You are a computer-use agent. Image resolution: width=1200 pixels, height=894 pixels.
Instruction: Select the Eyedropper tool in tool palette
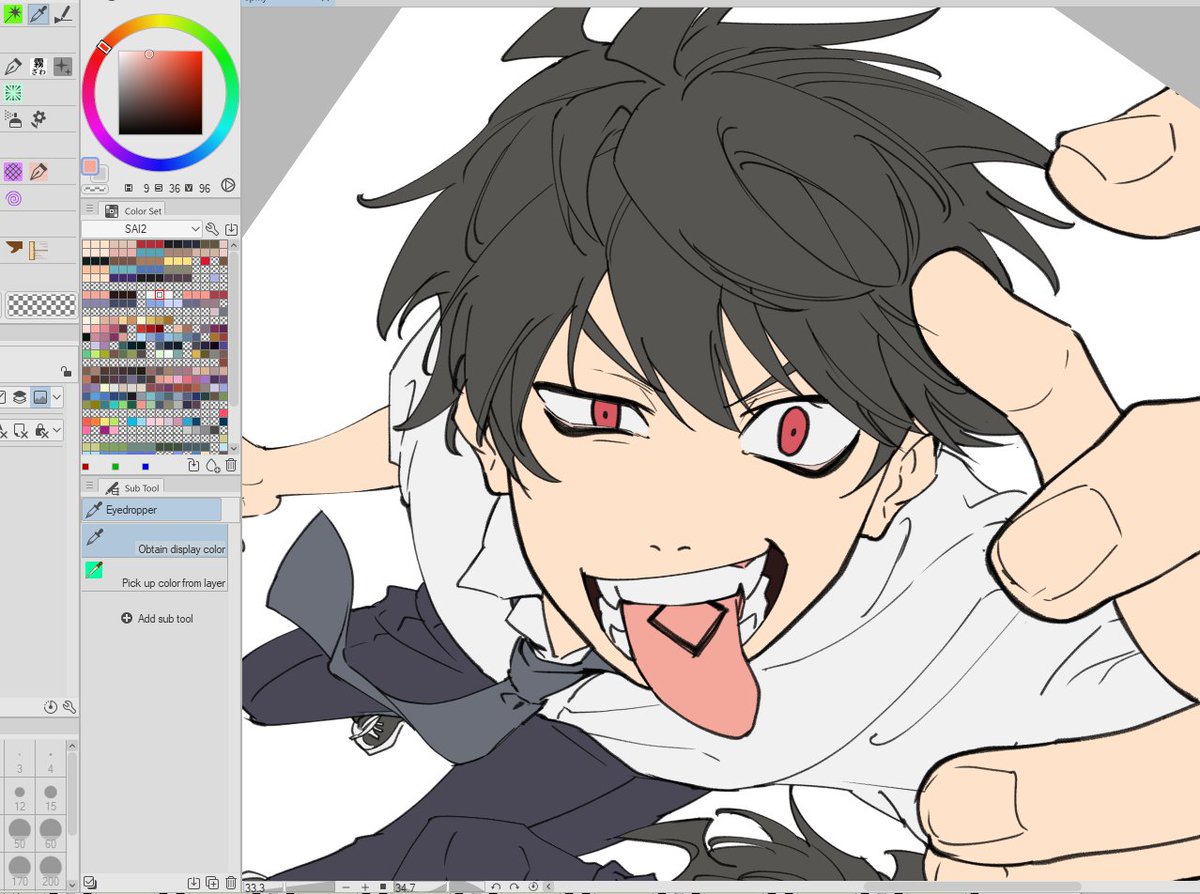(x=39, y=14)
